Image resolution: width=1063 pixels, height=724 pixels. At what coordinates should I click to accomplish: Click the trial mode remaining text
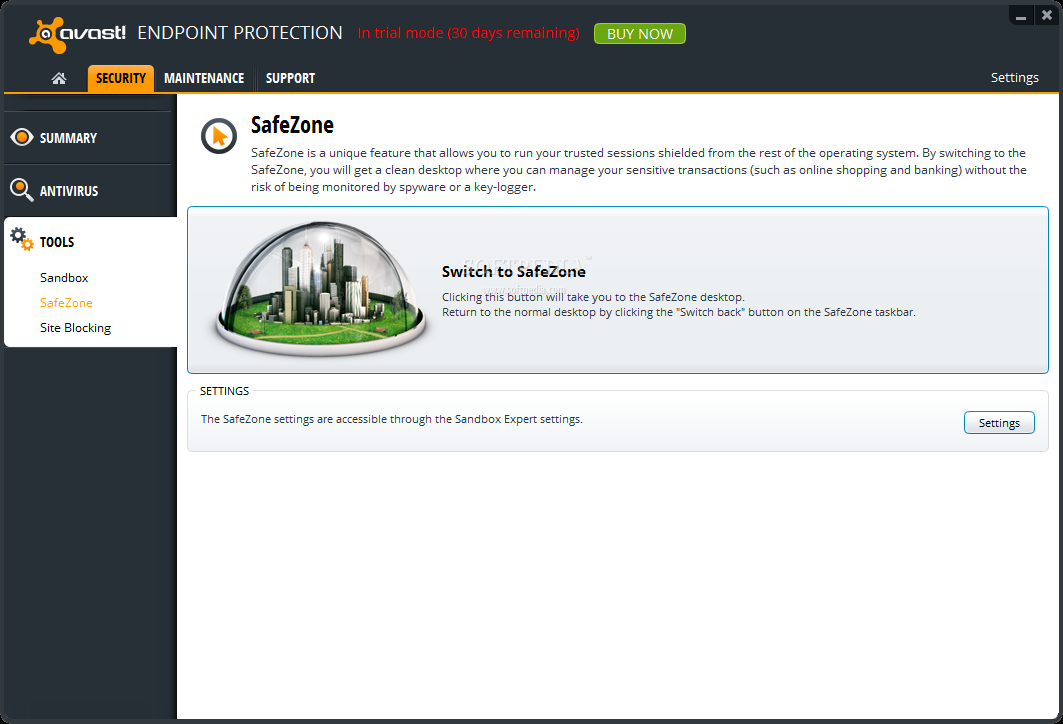pyautogui.click(x=468, y=33)
